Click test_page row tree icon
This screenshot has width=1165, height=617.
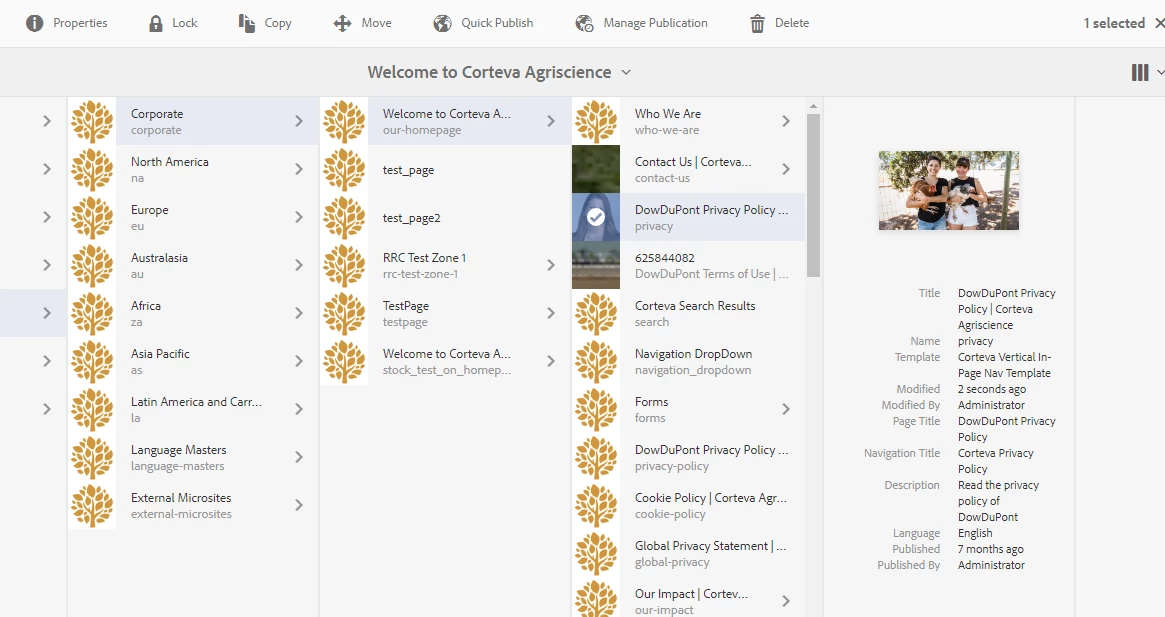344,169
